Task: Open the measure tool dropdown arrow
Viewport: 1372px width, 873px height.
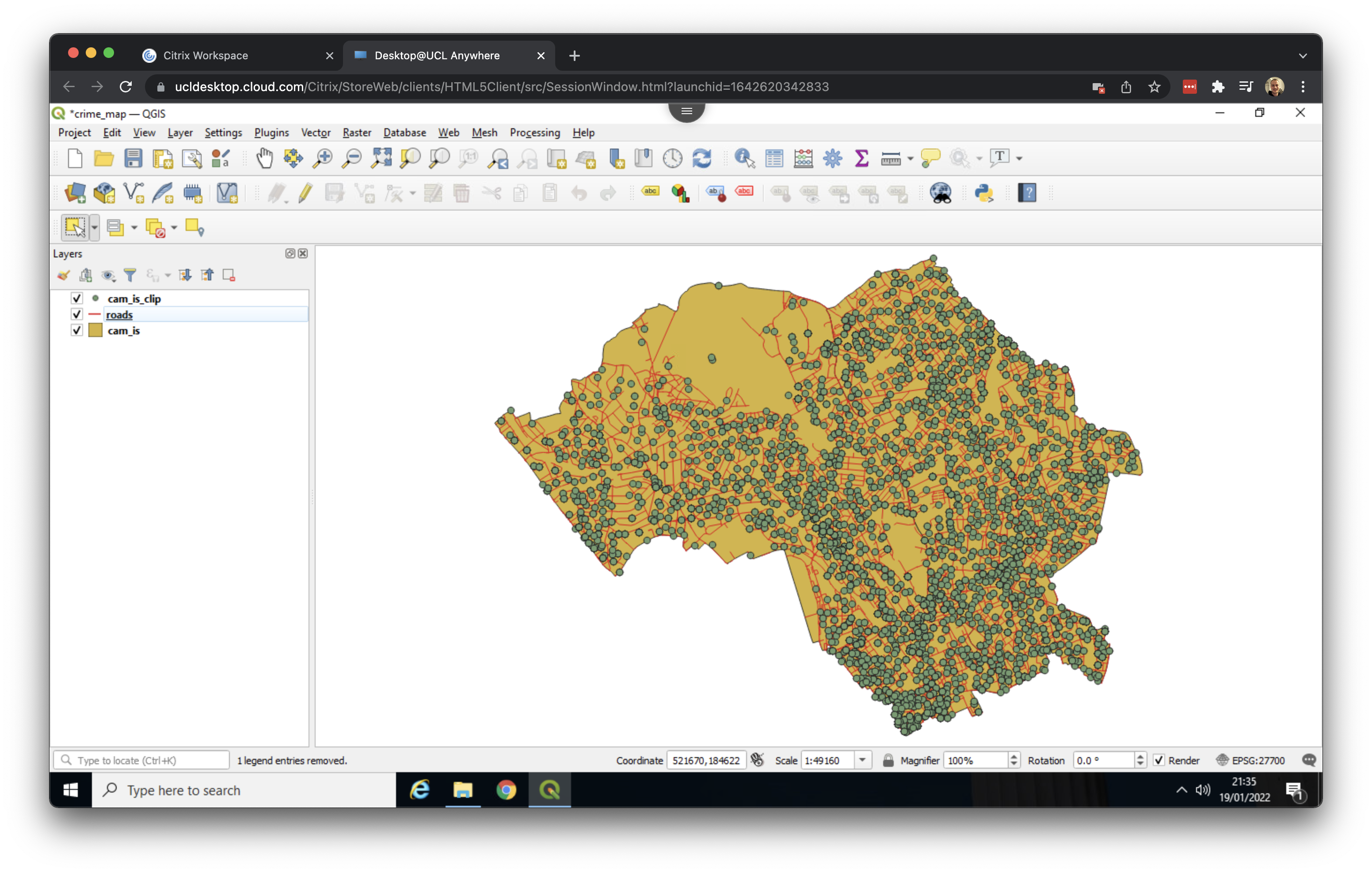Action: [909, 158]
